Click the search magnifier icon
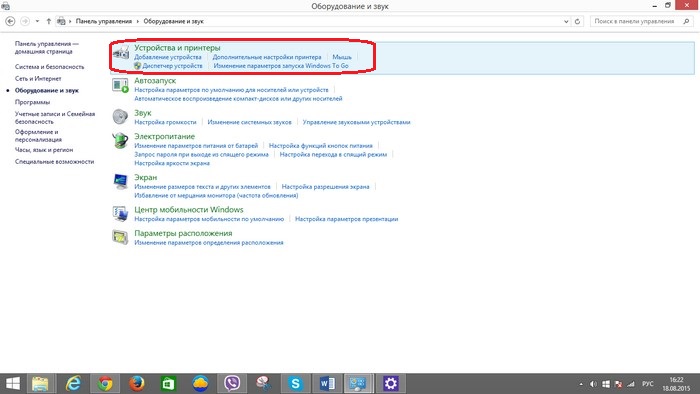The width and height of the screenshot is (700, 394). pos(686,21)
